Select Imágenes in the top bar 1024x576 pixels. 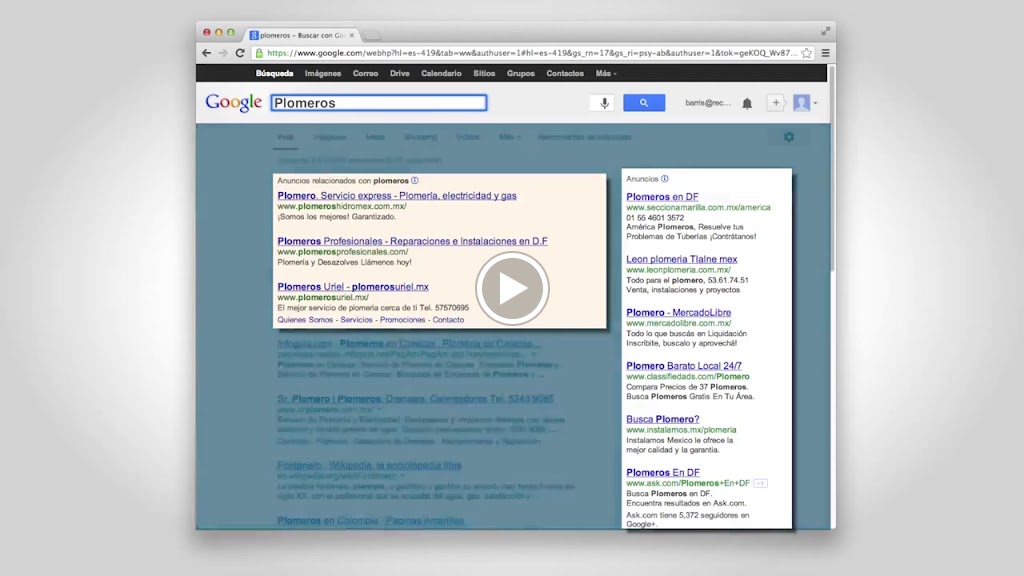pos(323,73)
